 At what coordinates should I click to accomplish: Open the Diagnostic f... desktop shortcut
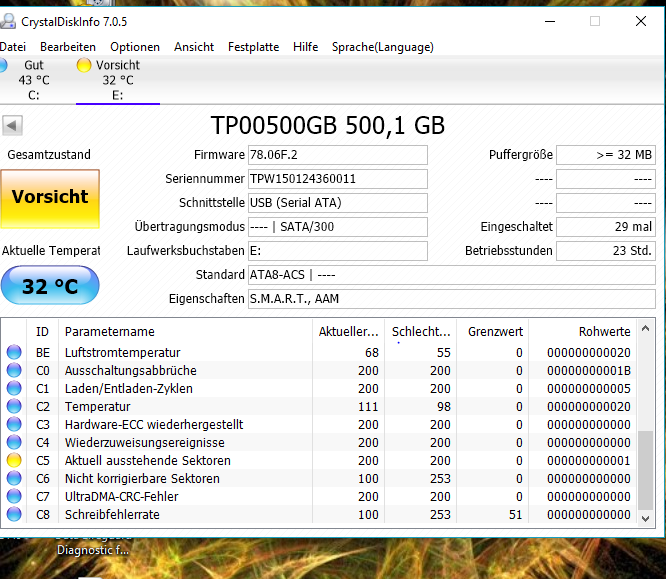[x=93, y=550]
